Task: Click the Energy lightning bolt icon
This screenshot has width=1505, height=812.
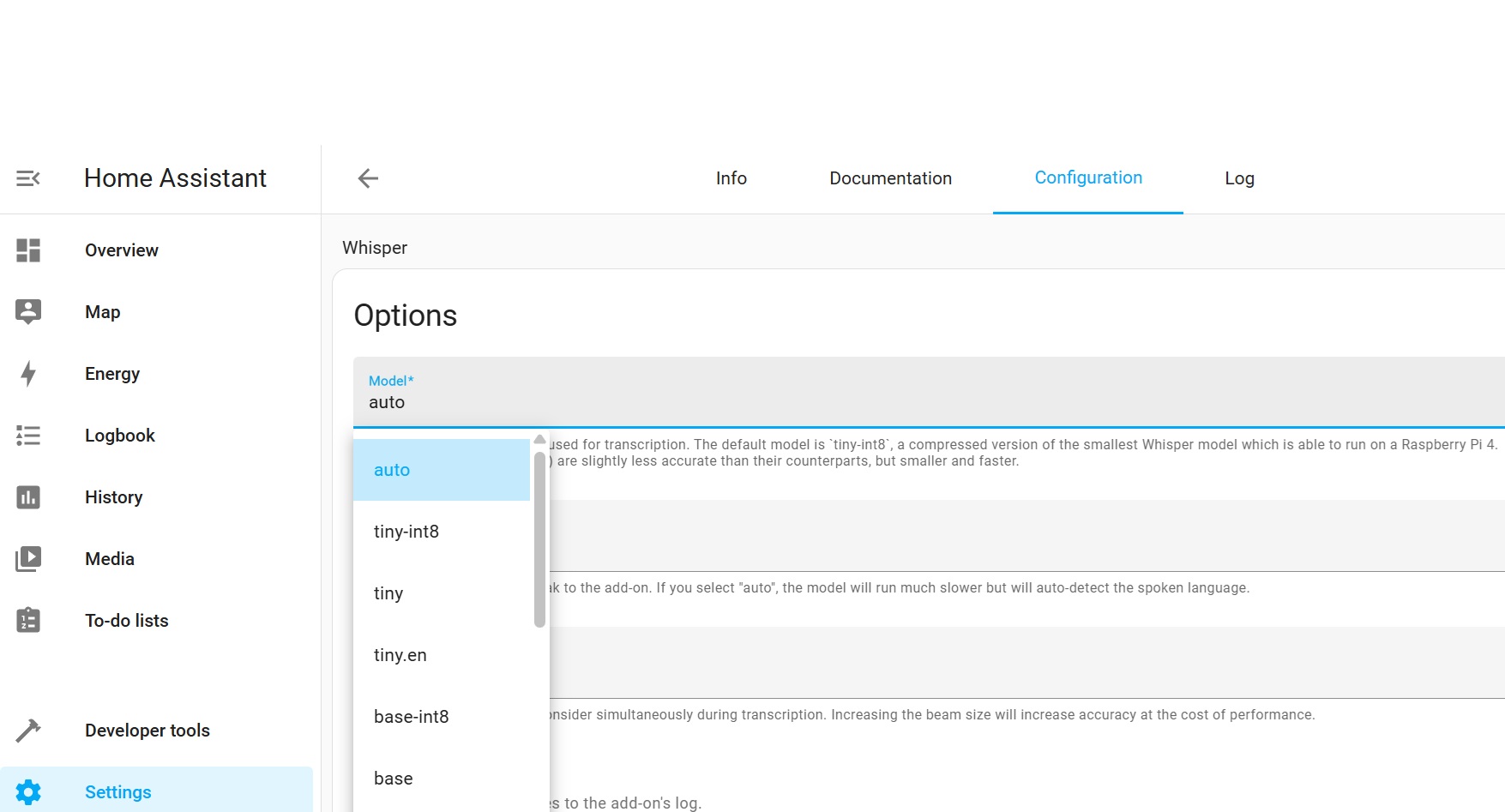Action: tap(28, 374)
